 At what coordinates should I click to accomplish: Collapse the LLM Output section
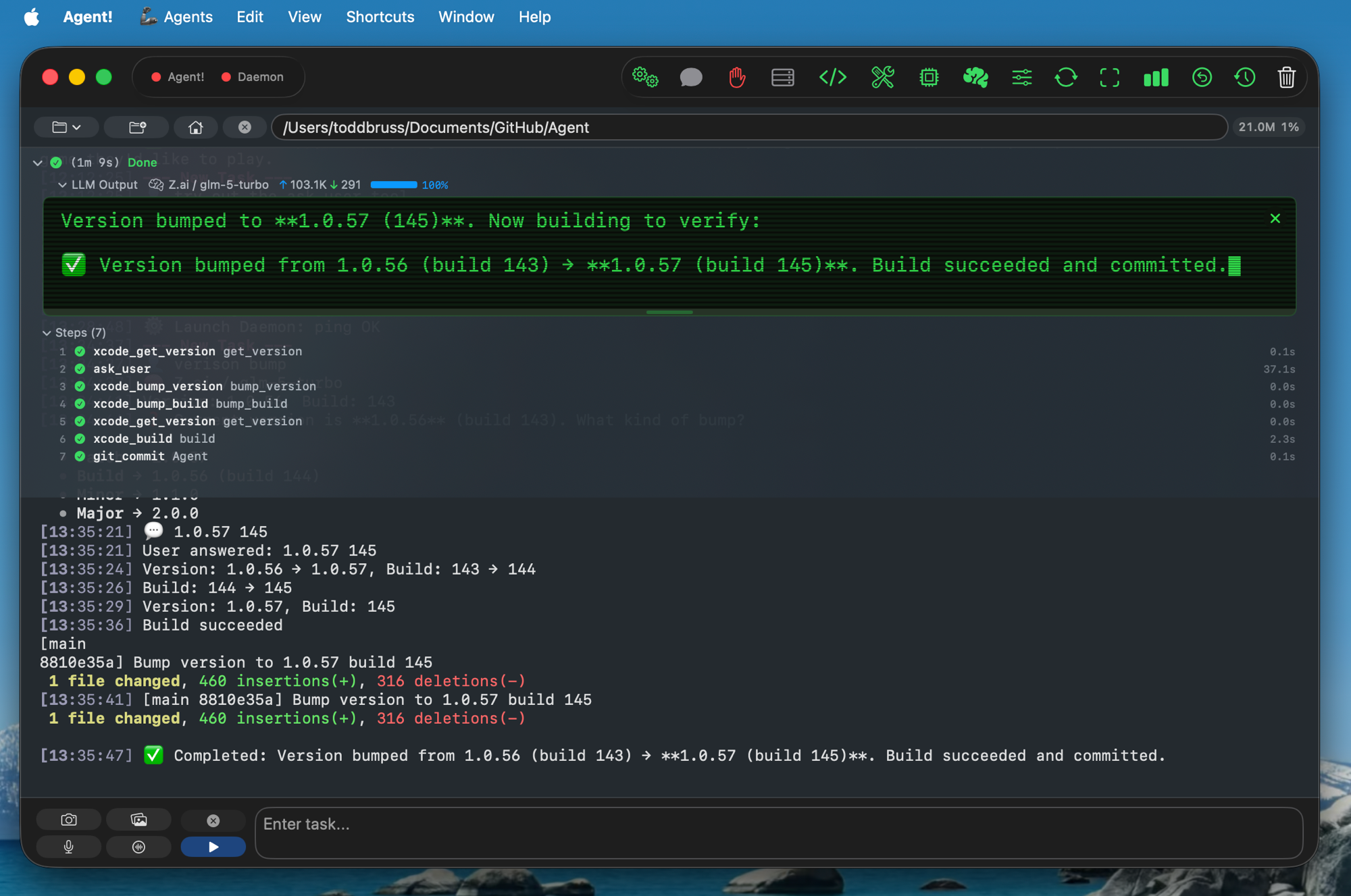tap(62, 185)
